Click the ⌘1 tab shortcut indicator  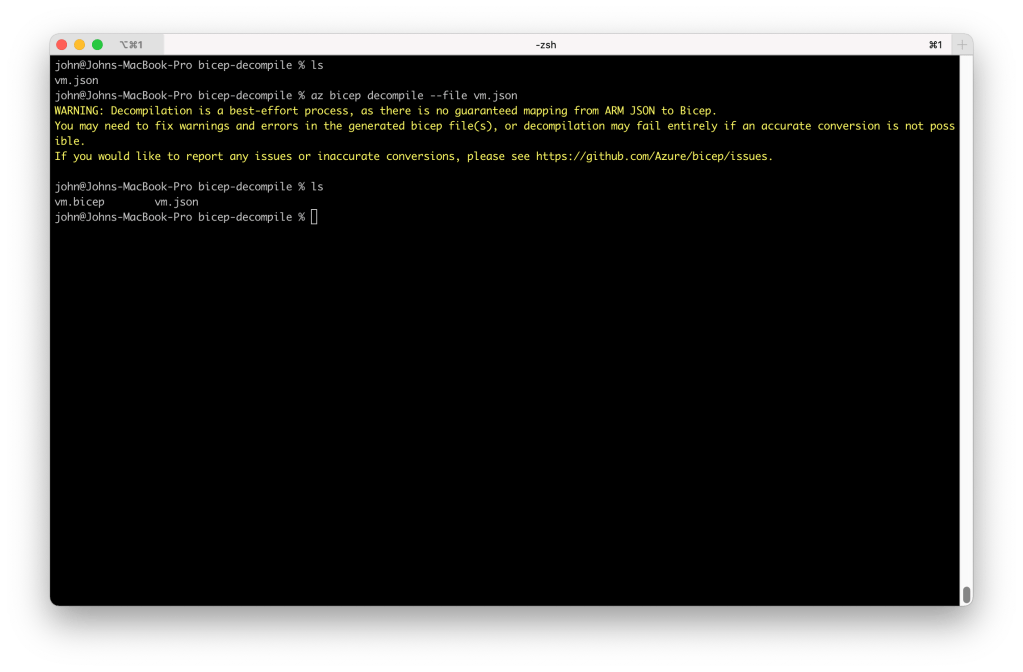click(x=936, y=45)
